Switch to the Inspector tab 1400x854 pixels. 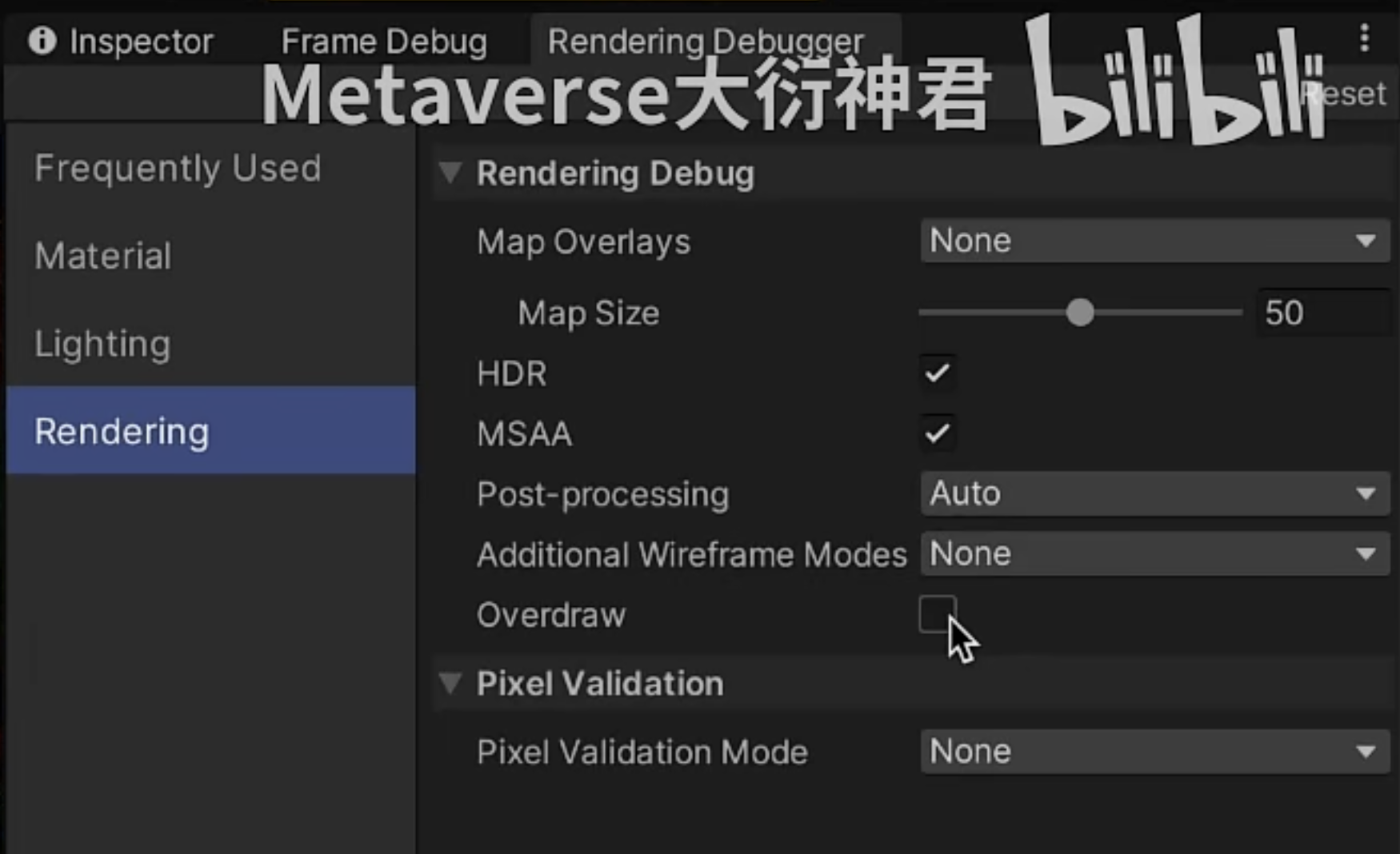click(140, 42)
